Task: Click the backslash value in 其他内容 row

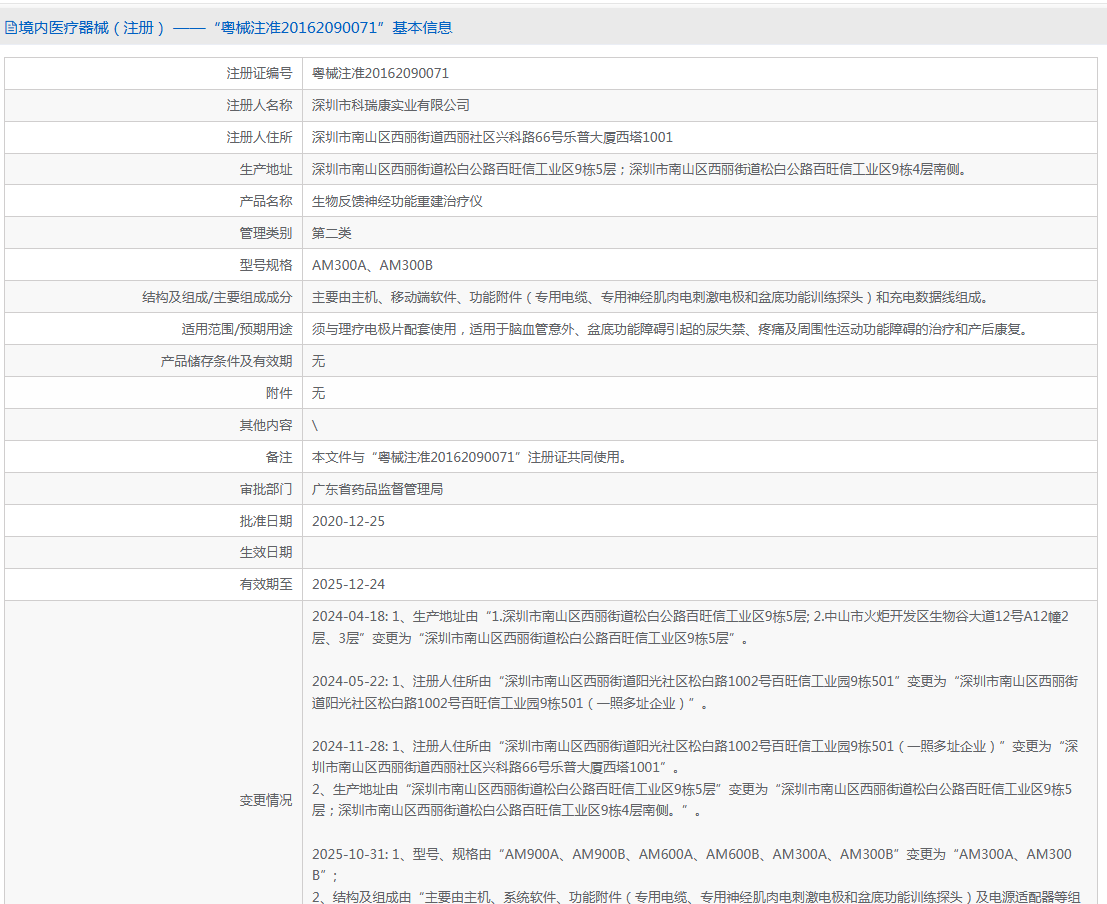Action: tap(315, 425)
